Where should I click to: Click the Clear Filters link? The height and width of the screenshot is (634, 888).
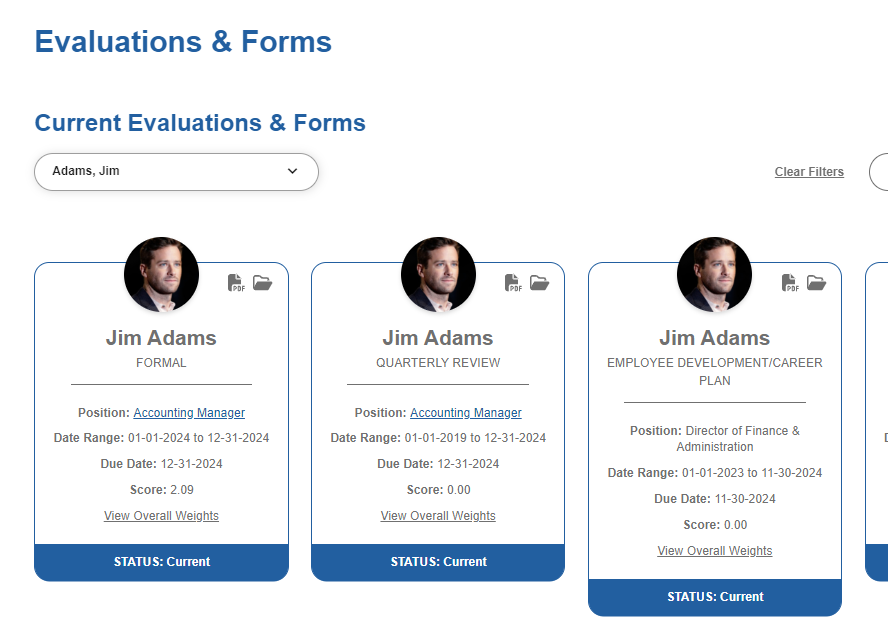809,172
